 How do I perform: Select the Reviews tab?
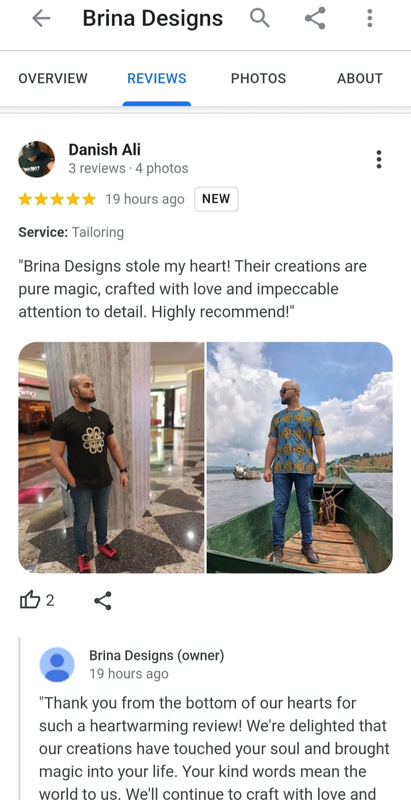click(157, 79)
